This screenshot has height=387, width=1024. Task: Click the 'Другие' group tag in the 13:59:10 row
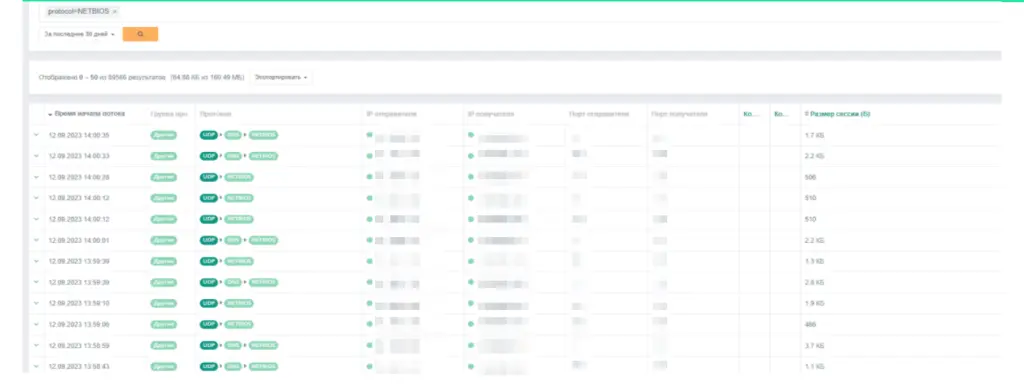pyautogui.click(x=163, y=303)
